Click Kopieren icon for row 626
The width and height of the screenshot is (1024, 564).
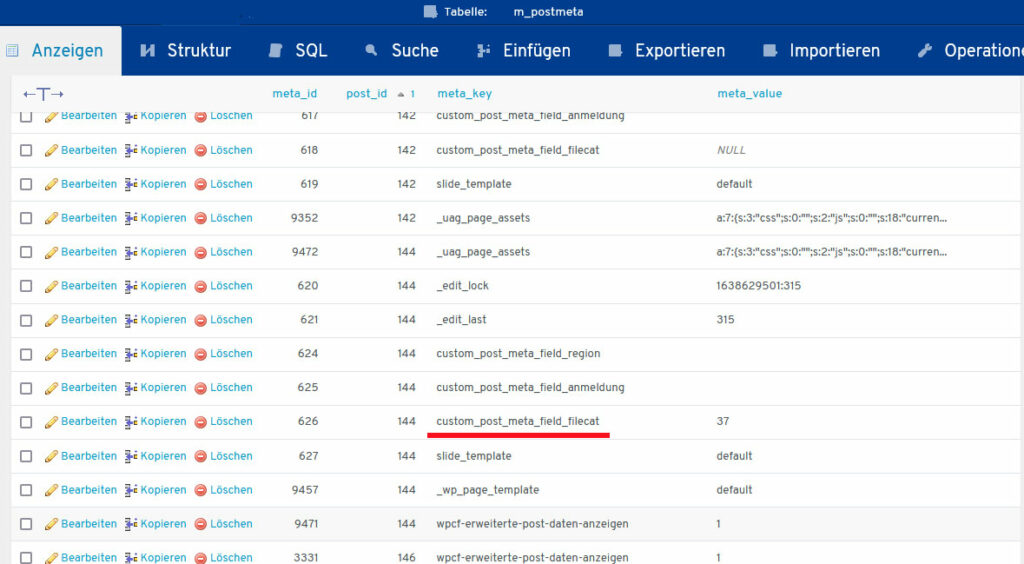pos(131,422)
